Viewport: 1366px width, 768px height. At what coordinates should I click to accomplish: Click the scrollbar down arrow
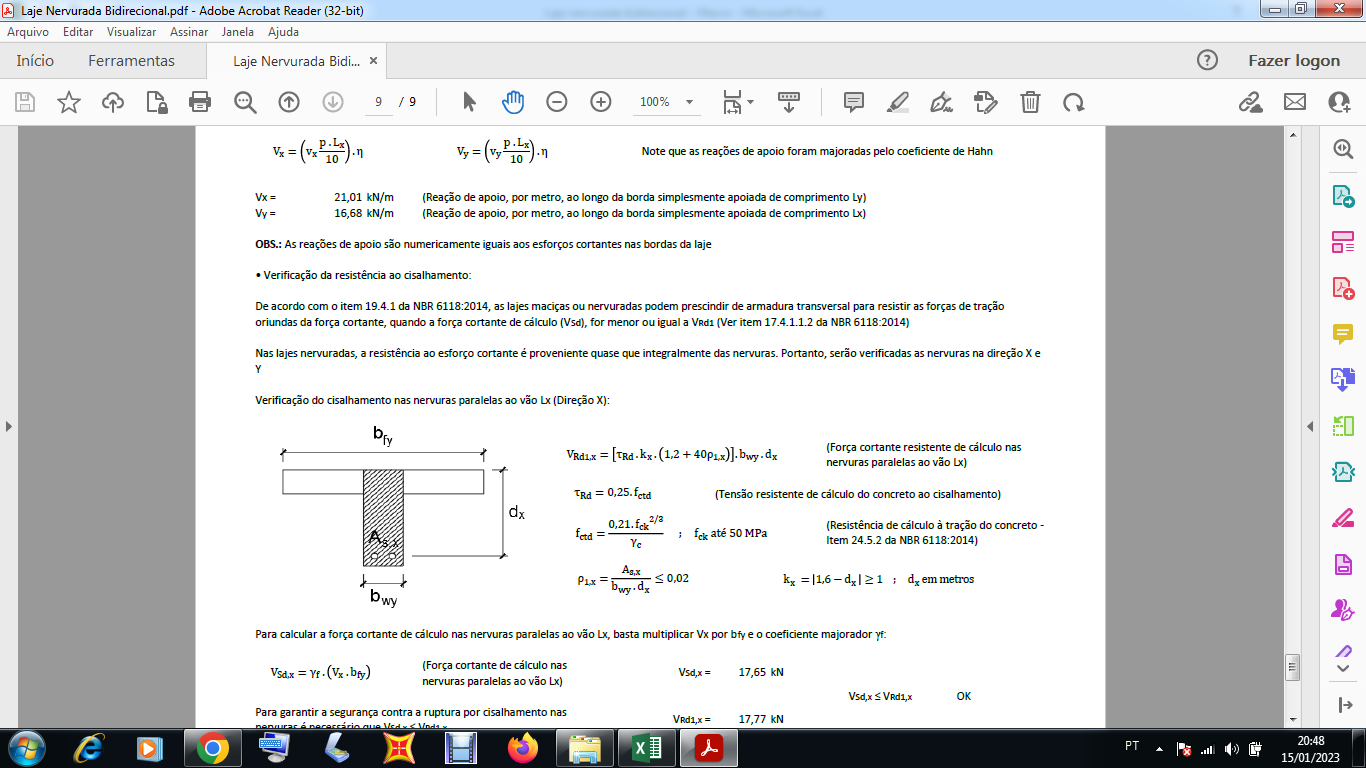[x=1291, y=720]
